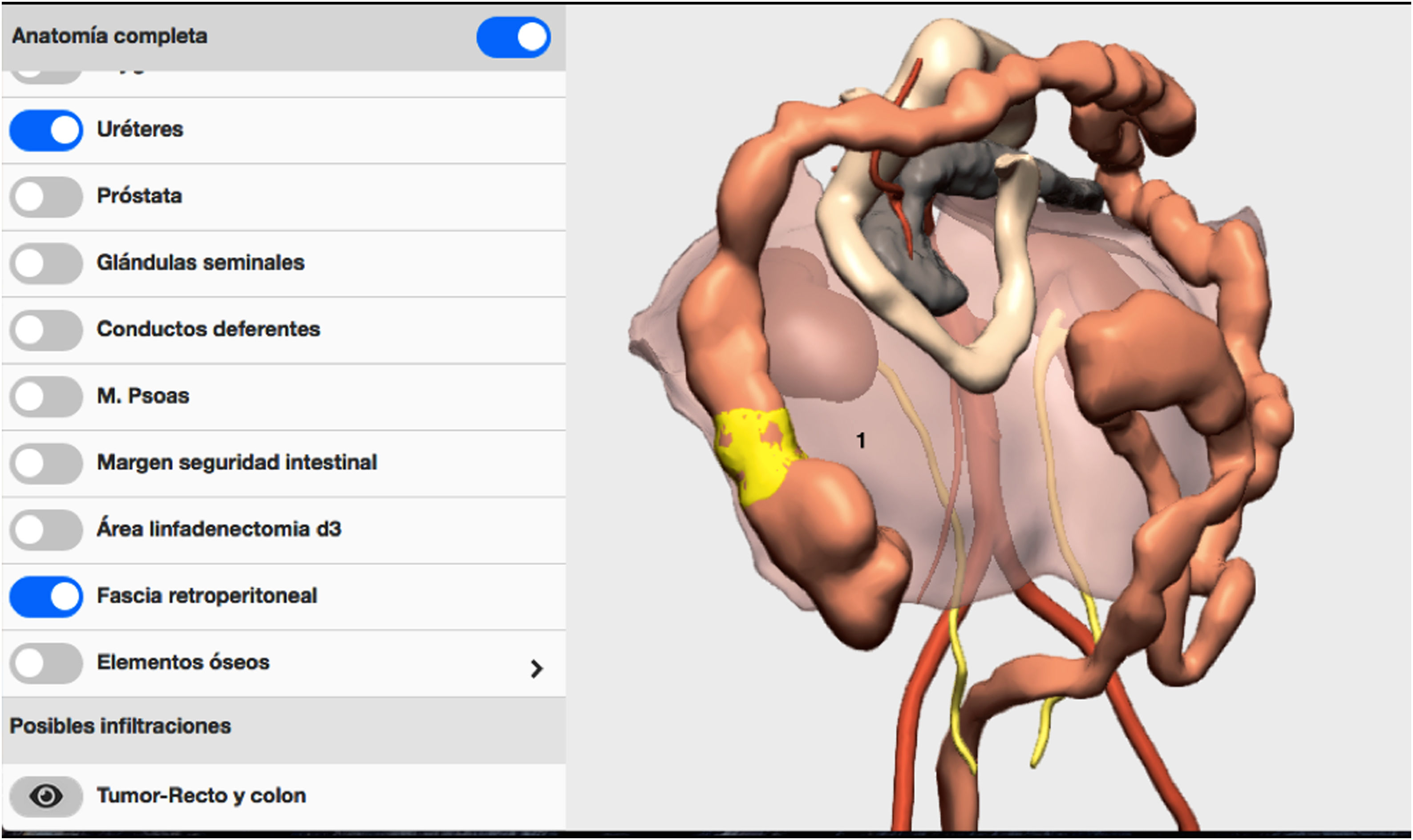Switch on the M. Psoas toggle
Image resolution: width=1413 pixels, height=840 pixels.
(x=46, y=396)
